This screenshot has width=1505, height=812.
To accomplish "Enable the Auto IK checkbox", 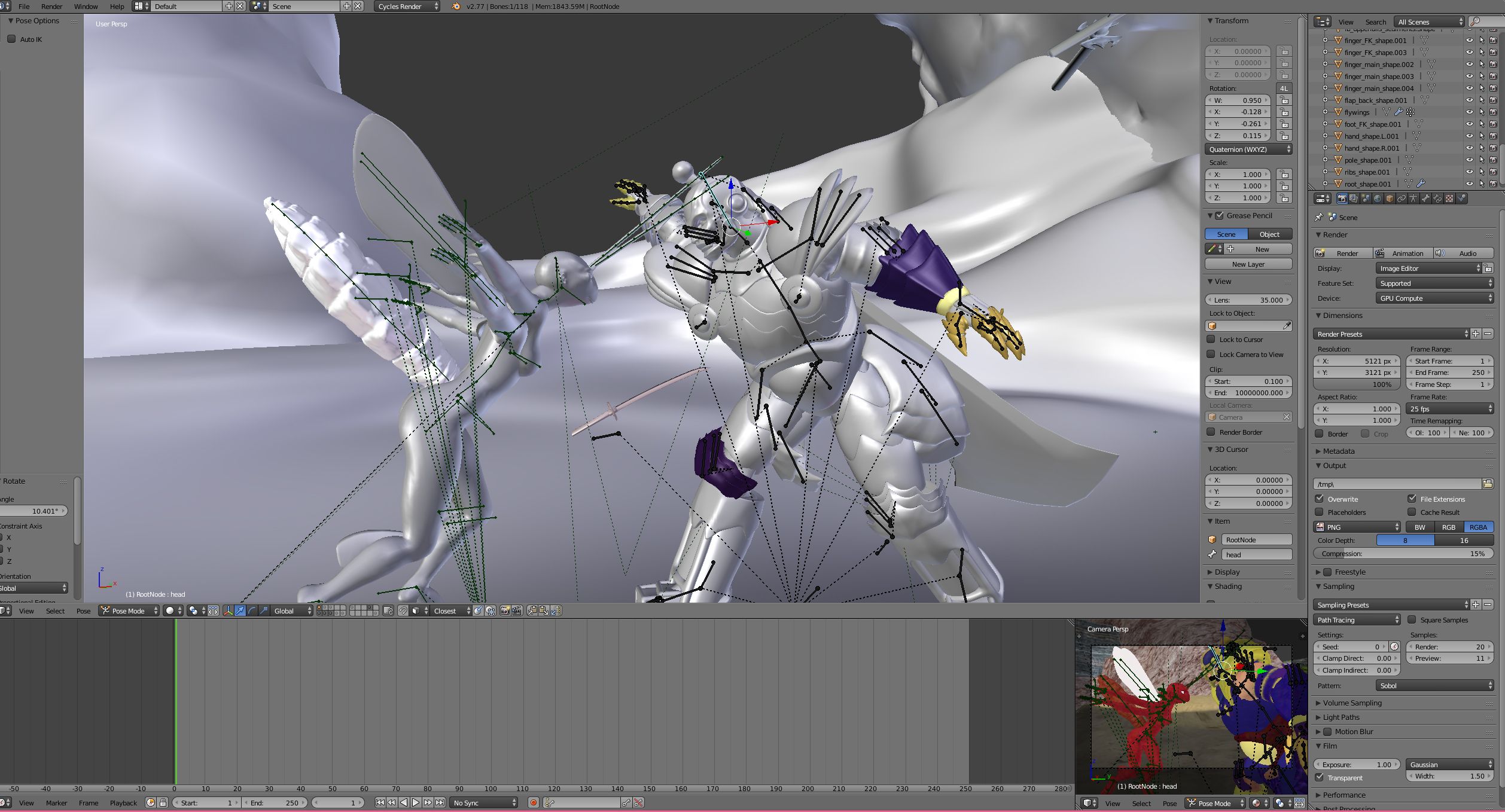I will 11,39.
